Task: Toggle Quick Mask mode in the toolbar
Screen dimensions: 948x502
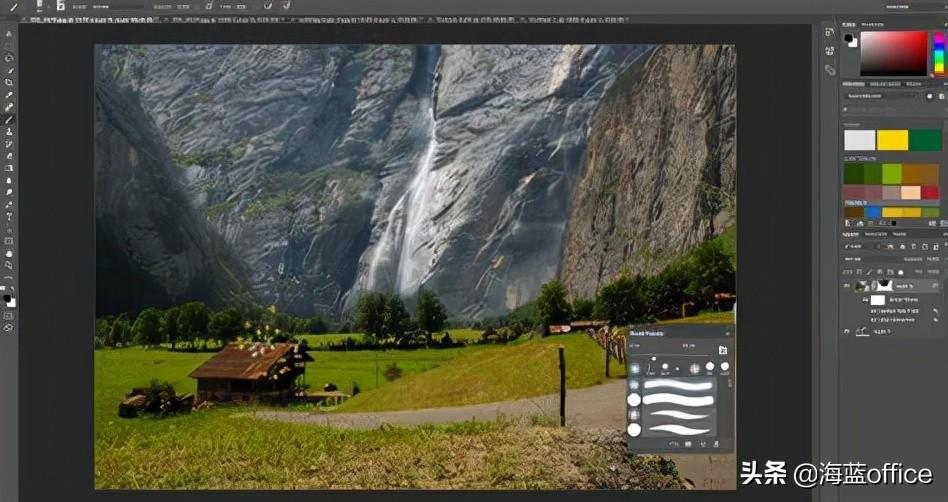Action: click(x=8, y=316)
